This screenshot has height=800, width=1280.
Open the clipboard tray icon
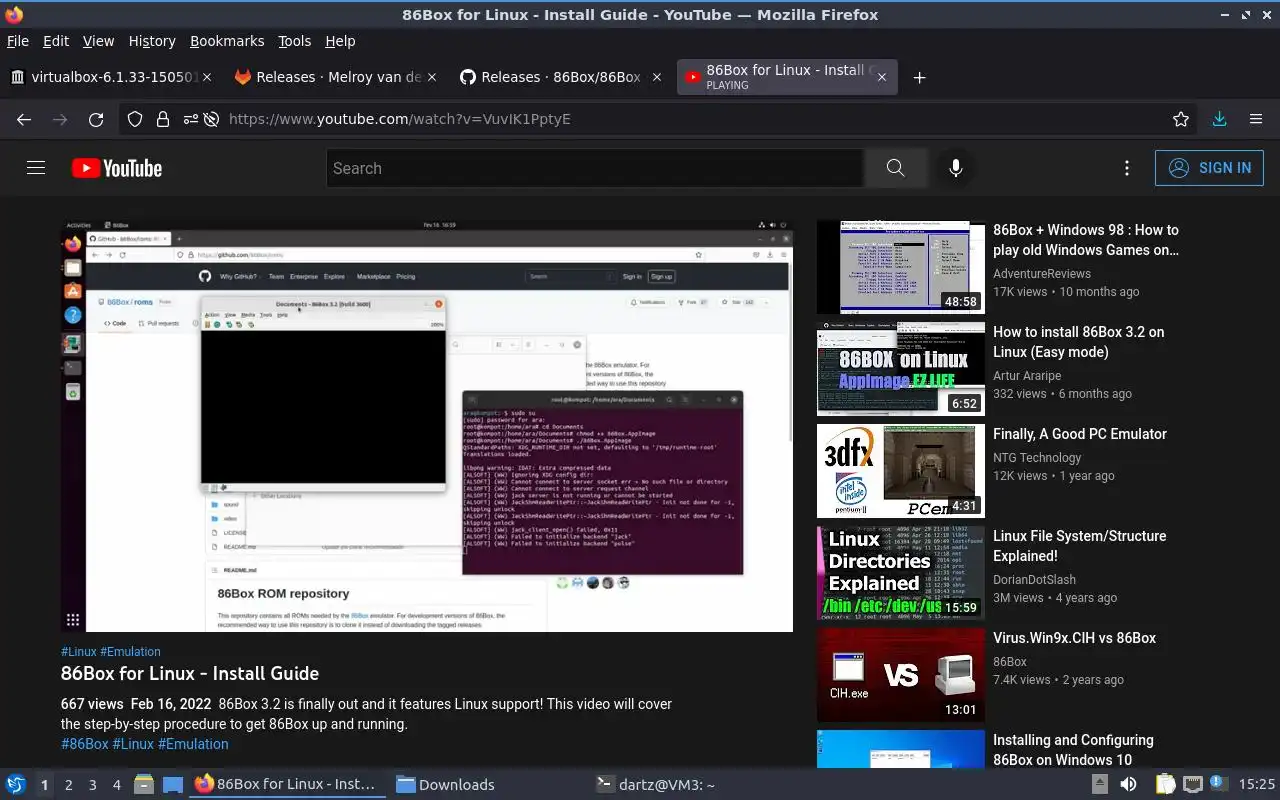click(1165, 784)
